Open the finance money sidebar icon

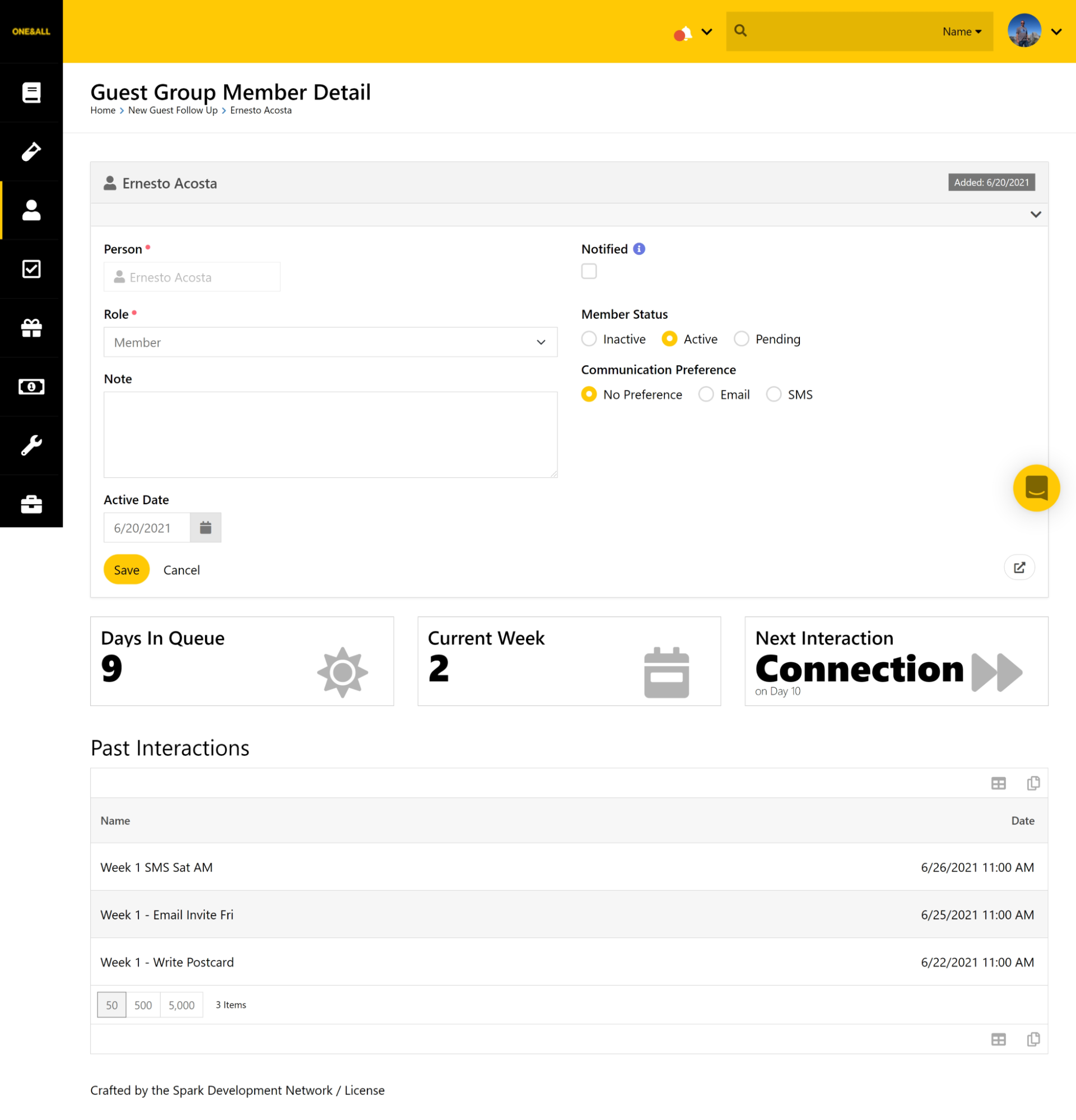[31, 387]
